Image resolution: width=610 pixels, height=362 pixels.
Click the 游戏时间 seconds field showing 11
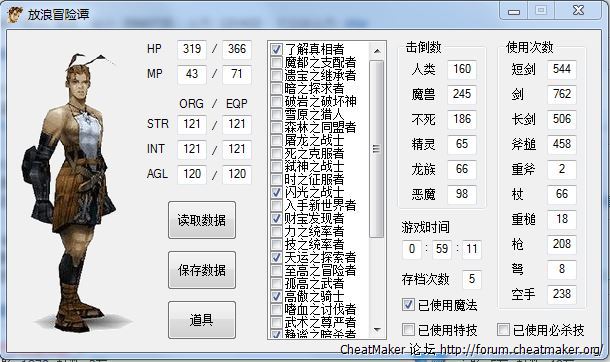coord(472,249)
